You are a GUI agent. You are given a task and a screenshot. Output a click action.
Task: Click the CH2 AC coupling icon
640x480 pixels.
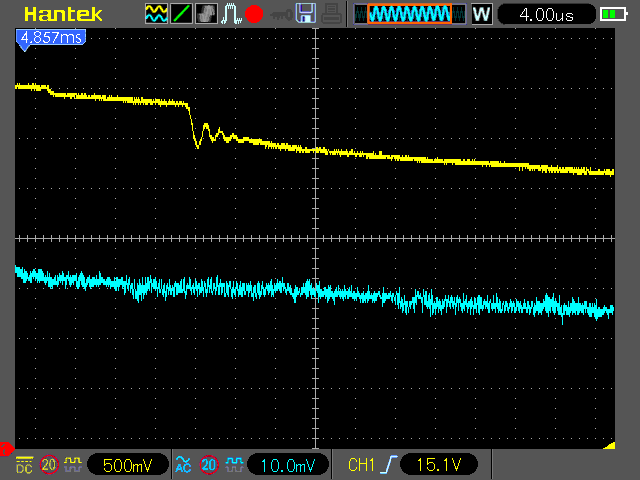[183, 464]
